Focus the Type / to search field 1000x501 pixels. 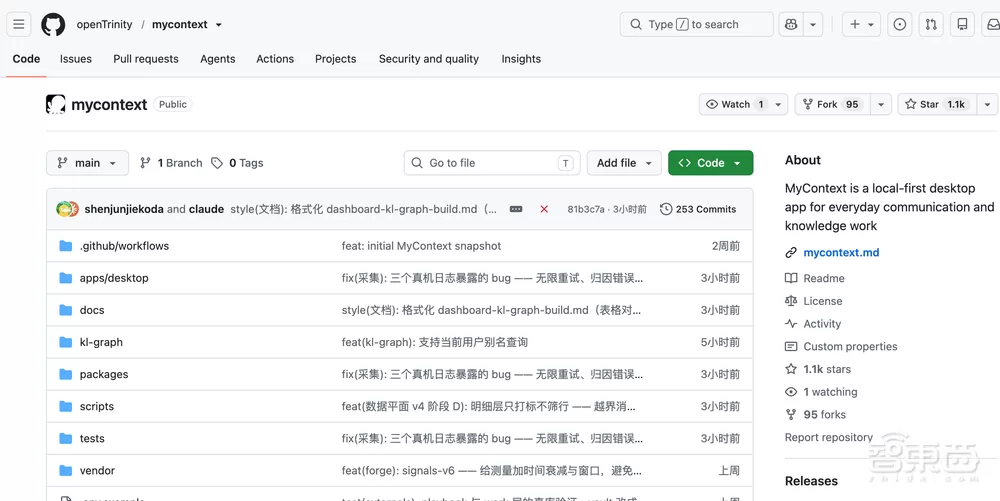696,24
